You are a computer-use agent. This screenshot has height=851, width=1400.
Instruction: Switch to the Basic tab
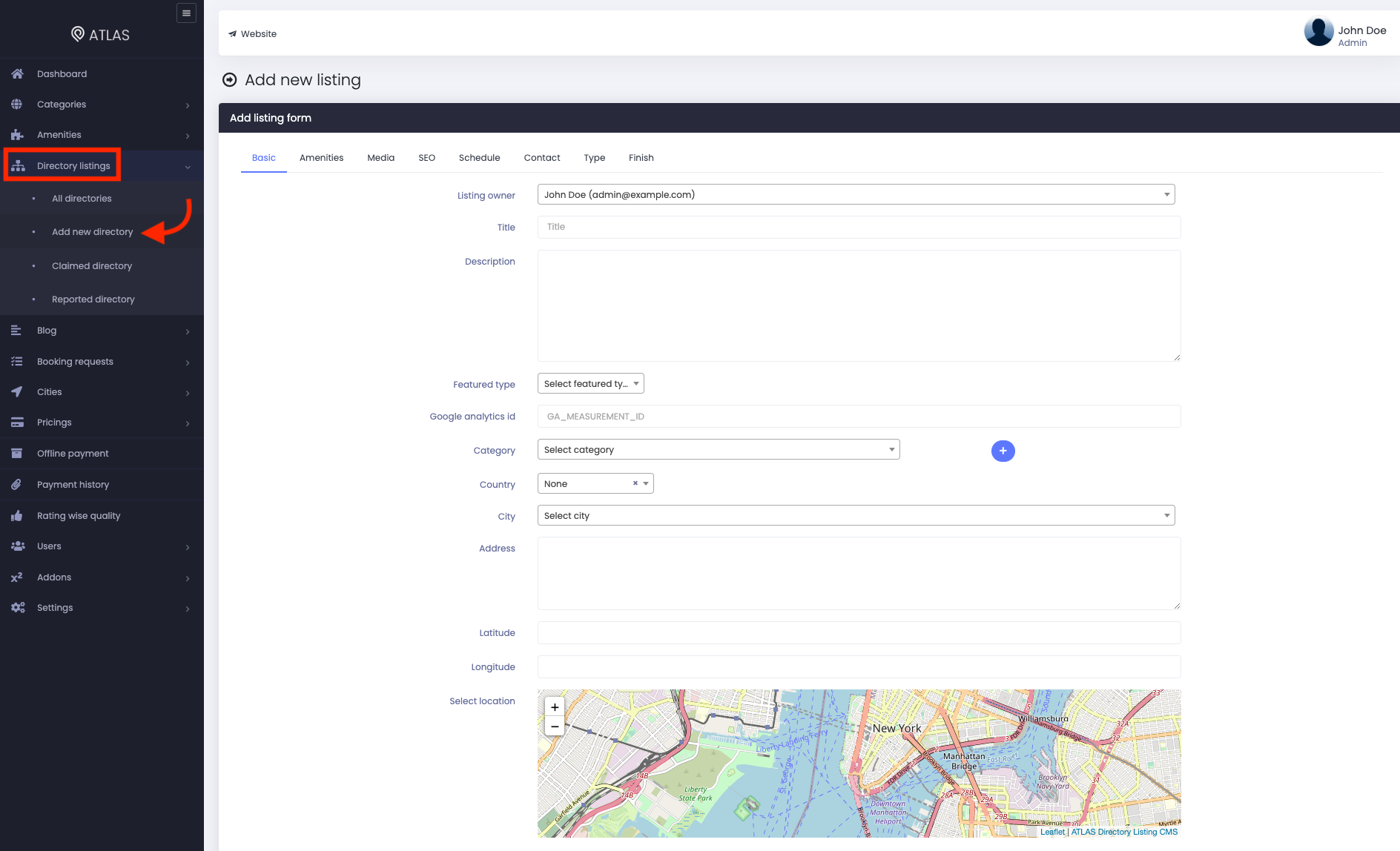coord(263,158)
